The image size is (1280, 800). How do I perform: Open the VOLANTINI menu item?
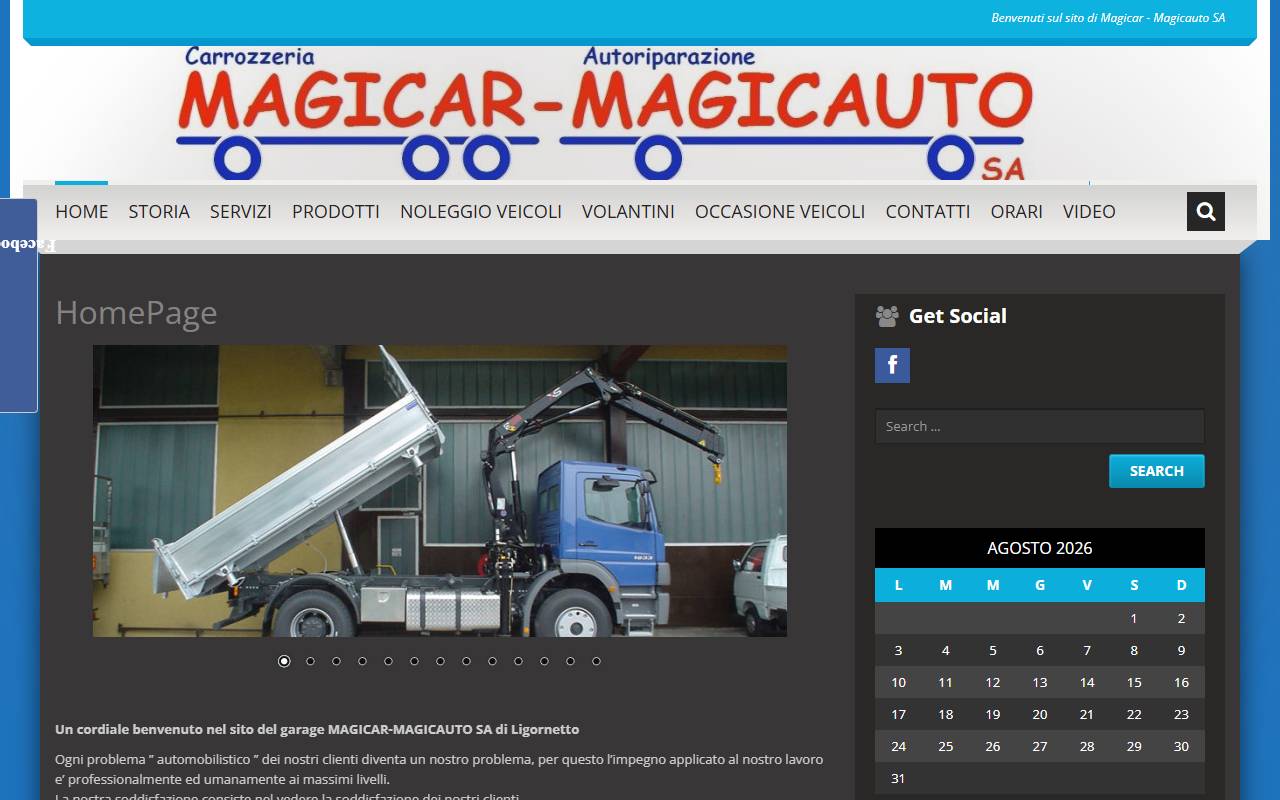628,211
